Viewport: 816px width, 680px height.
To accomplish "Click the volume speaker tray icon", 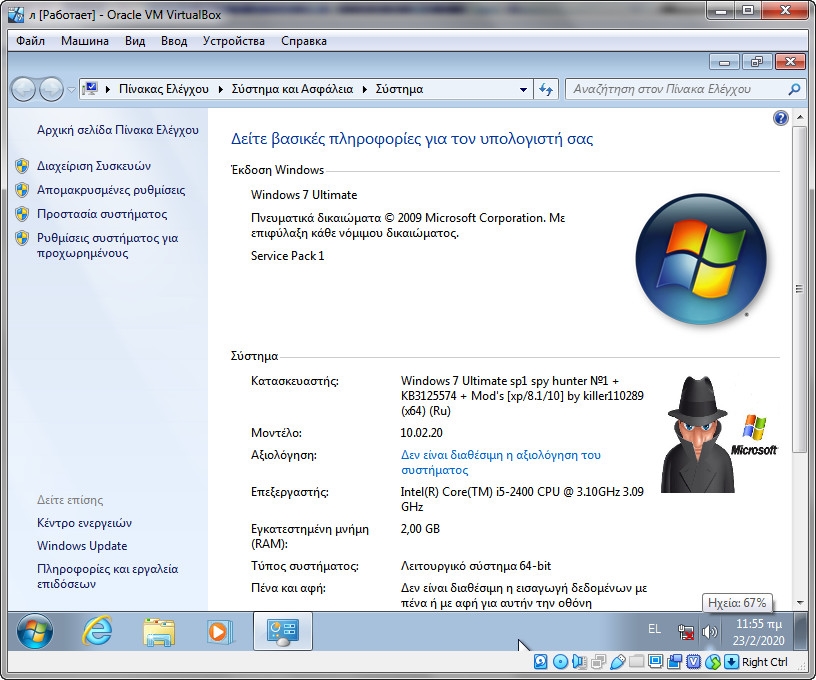I will [x=710, y=632].
